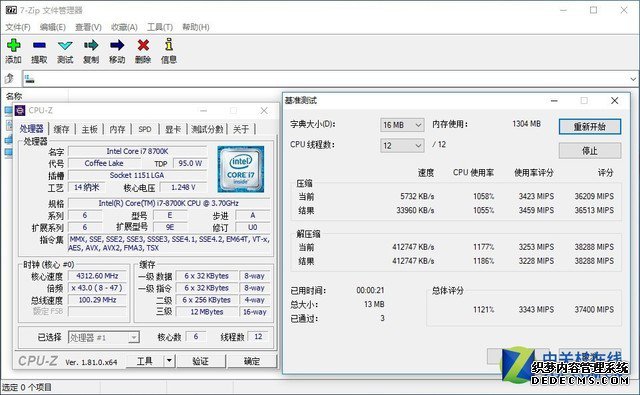Switch to CPU-Z Cache (缓存) tab

61,129
